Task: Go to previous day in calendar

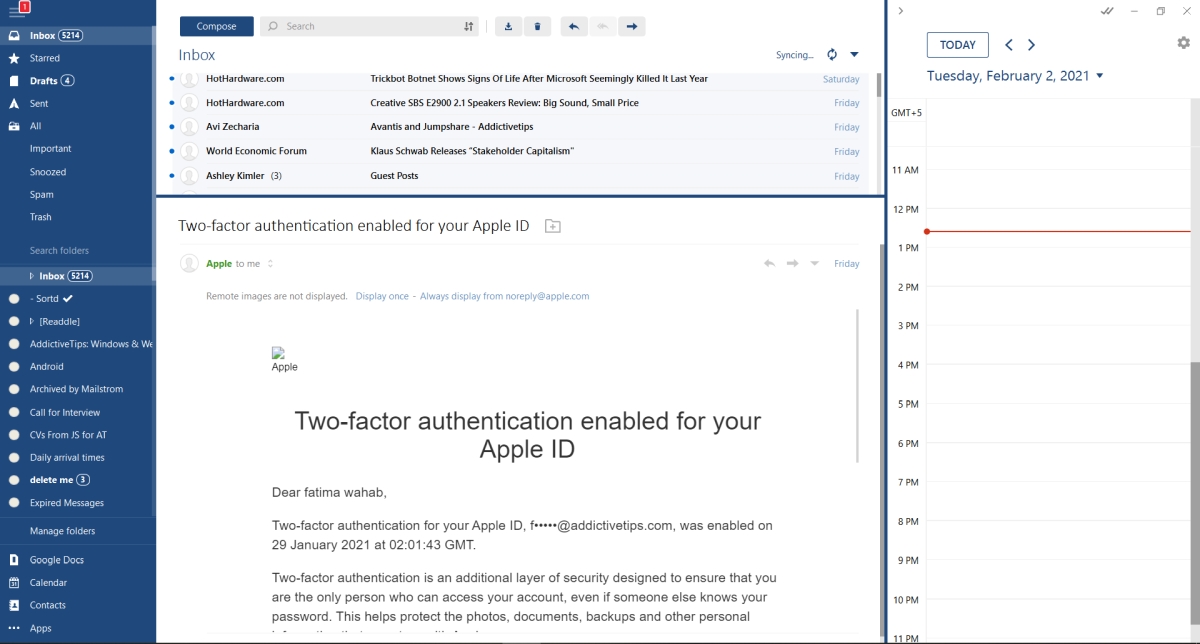Action: (x=1009, y=45)
